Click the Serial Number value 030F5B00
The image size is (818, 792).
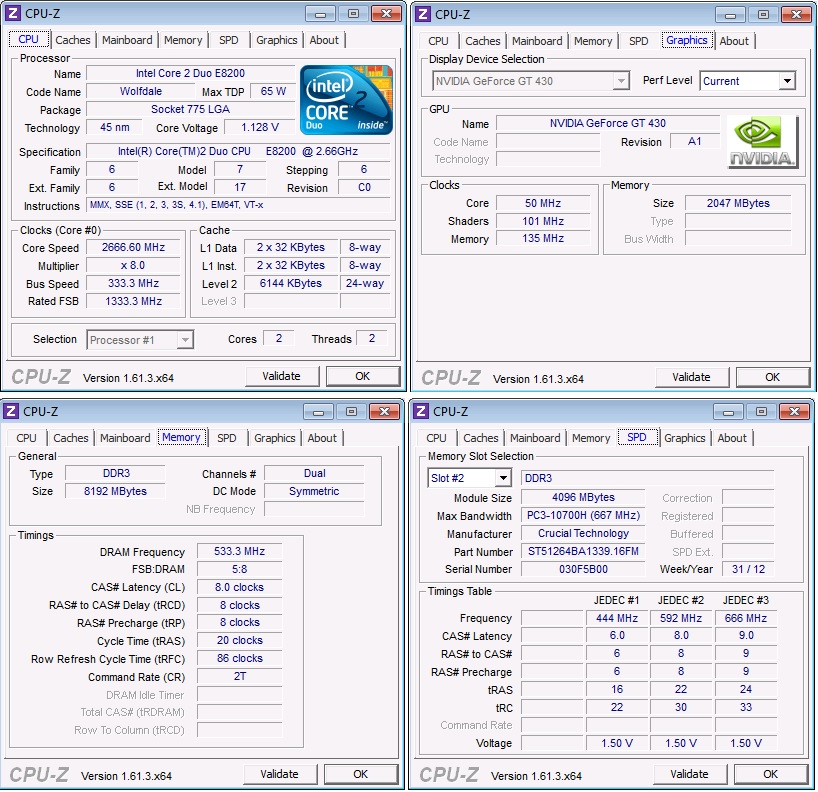583,569
